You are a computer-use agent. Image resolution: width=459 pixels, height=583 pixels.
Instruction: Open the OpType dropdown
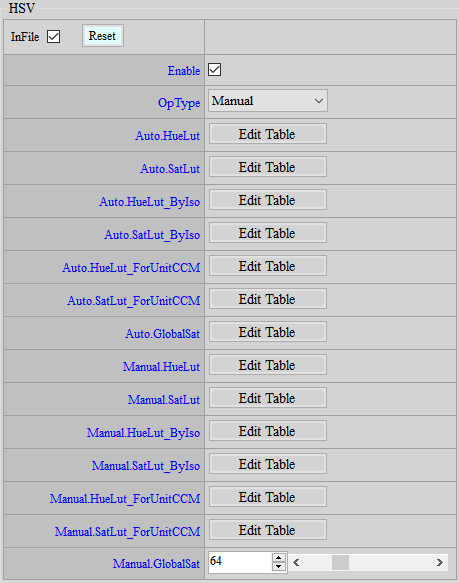268,100
